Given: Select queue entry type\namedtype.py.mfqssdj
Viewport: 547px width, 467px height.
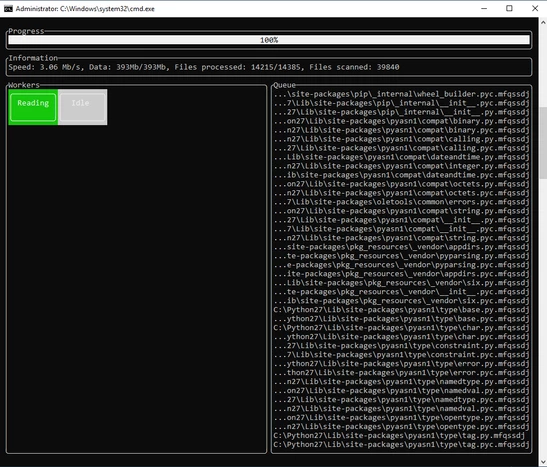Looking at the screenshot, I should 401,382.
